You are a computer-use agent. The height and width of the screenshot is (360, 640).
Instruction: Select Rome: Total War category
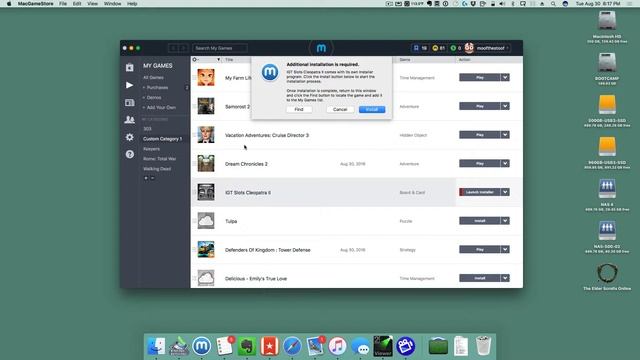pyautogui.click(x=160, y=159)
